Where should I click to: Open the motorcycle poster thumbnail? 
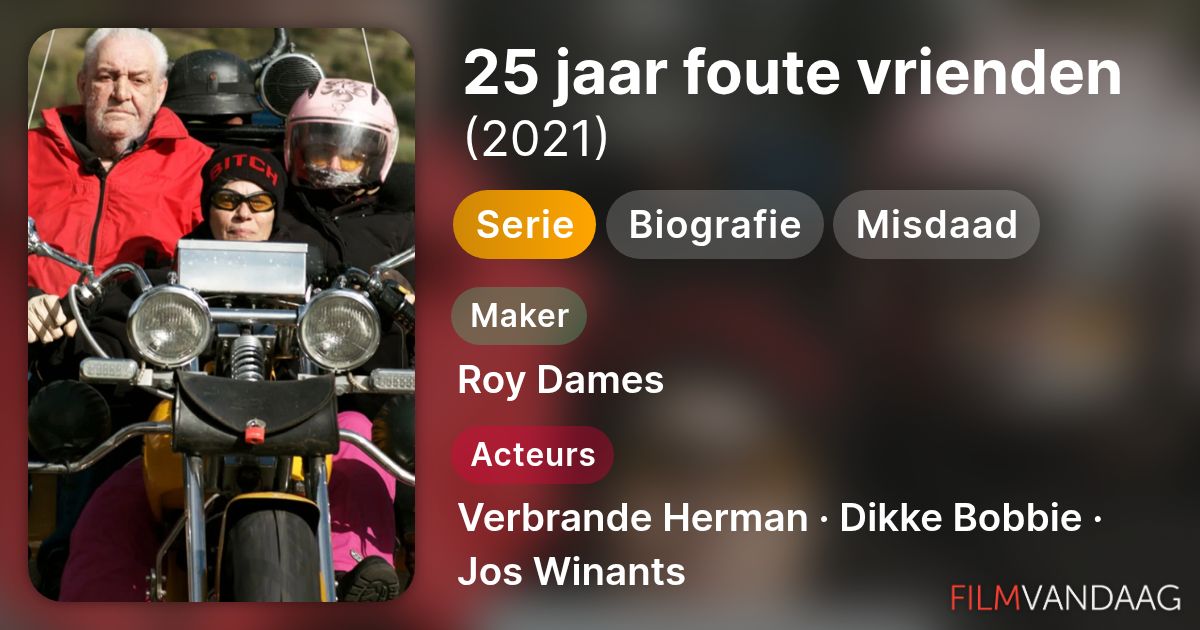(221, 315)
